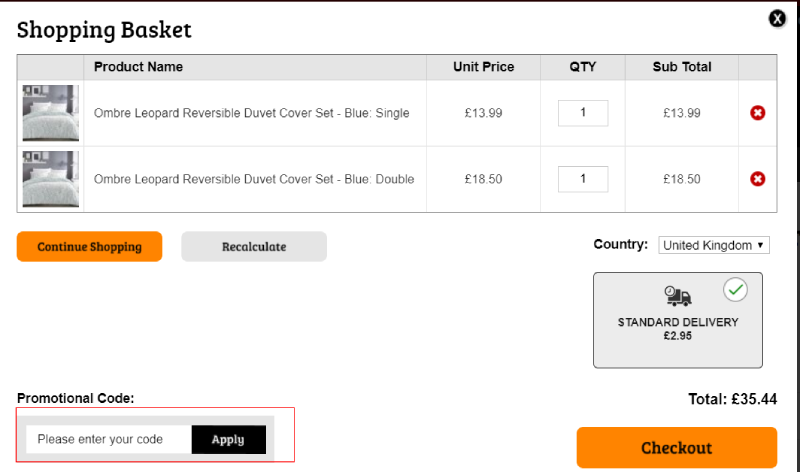800x472 pixels.
Task: Open Ombre Leopard Duvet Cover Blue: Single link
Action: (252, 113)
